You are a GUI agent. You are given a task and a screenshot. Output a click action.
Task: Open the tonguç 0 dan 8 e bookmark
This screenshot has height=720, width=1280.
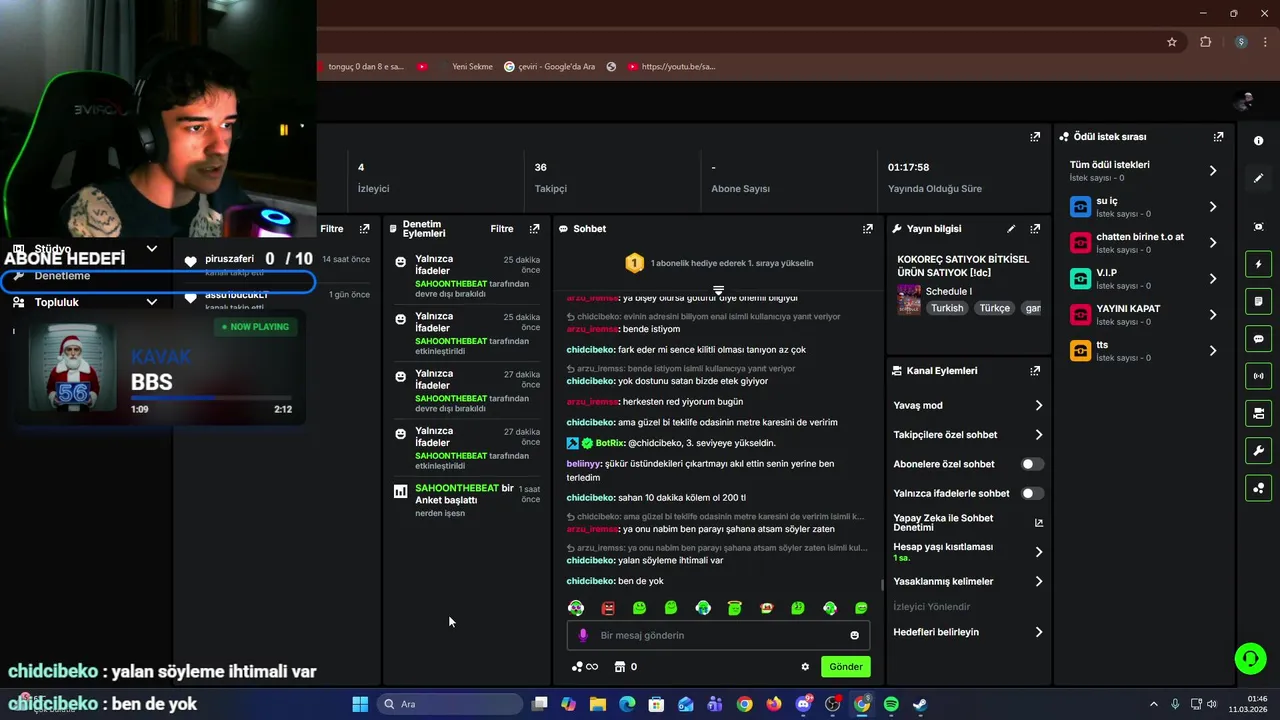362,67
